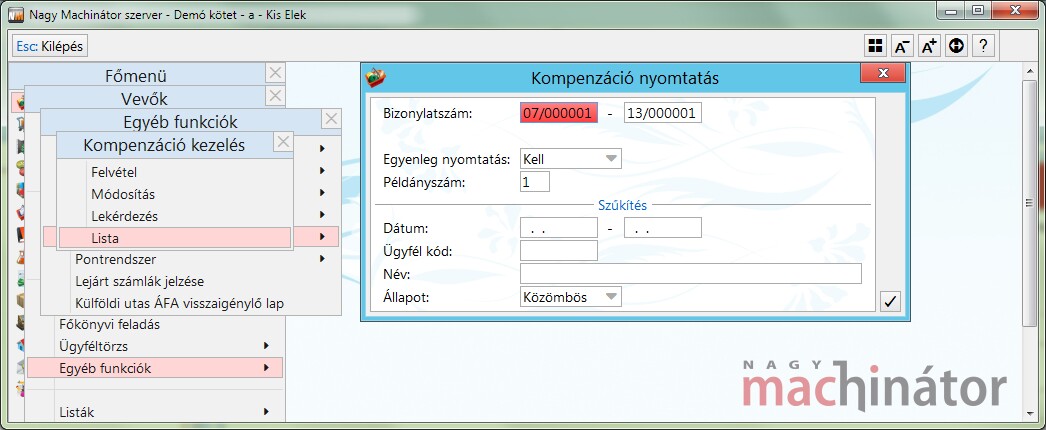
Task: Open the Pontrendszer menu entry
Action: click(115, 259)
